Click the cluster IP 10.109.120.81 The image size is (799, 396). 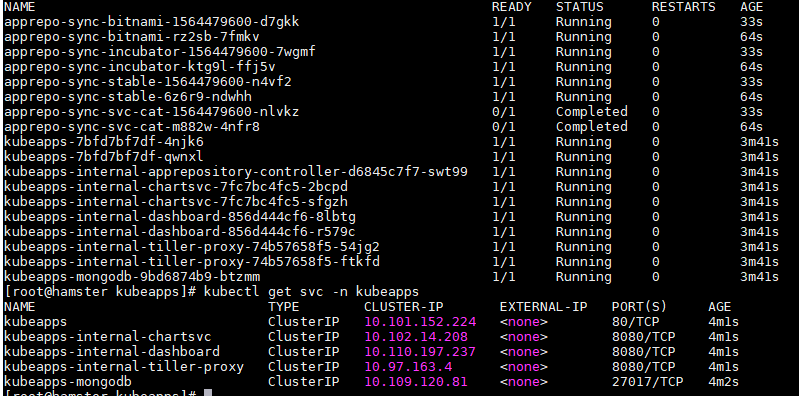point(416,382)
